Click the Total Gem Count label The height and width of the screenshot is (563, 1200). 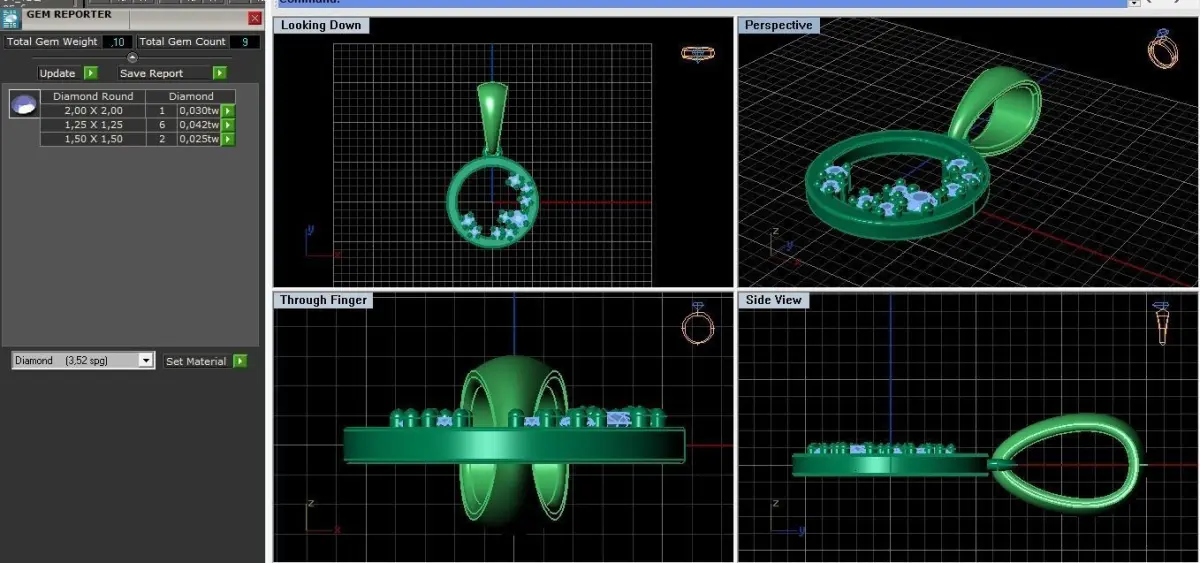point(182,42)
